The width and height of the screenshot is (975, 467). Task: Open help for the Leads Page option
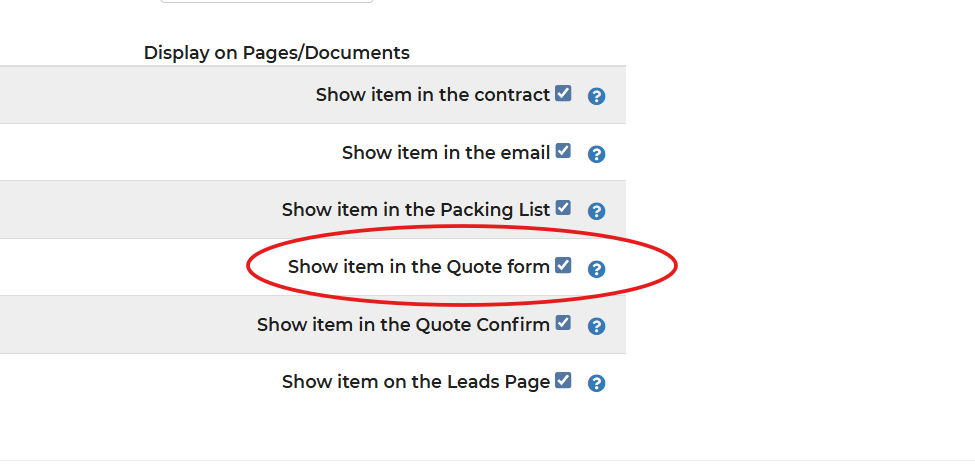pyautogui.click(x=596, y=383)
